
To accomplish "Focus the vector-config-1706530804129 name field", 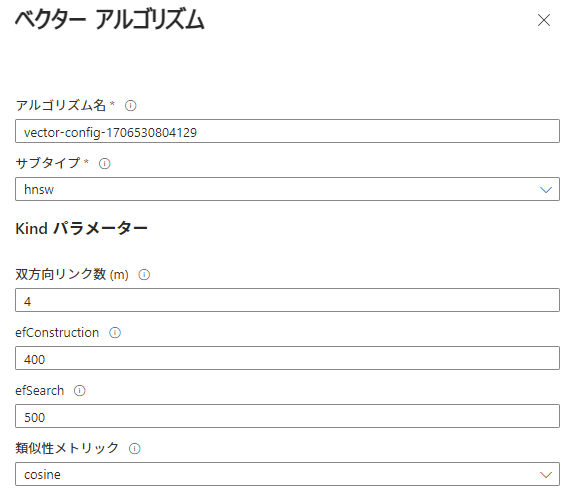I will 287,131.
